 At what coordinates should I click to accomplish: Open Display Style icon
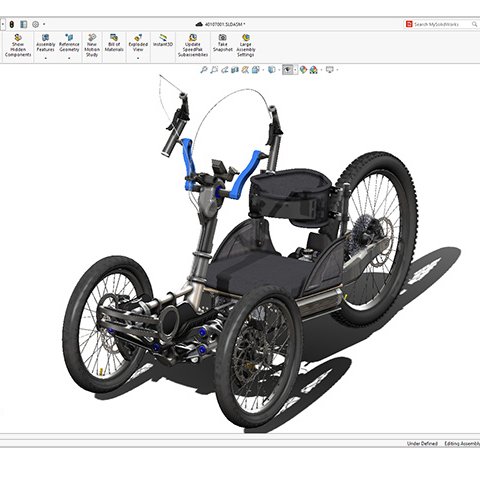point(272,70)
